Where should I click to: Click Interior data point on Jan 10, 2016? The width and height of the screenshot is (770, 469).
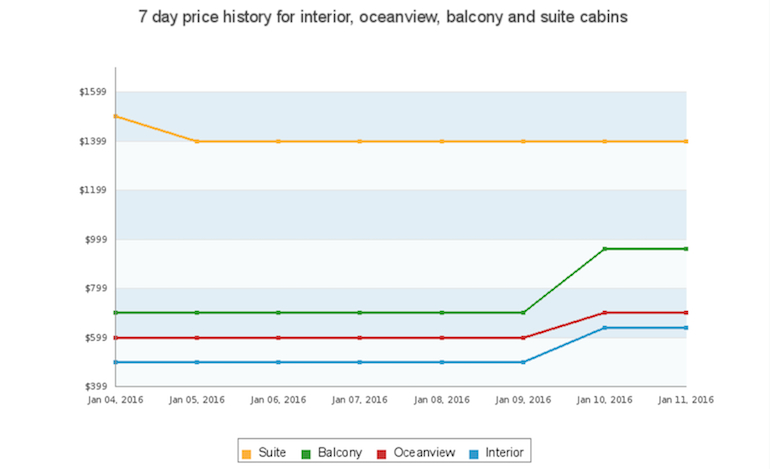[605, 328]
